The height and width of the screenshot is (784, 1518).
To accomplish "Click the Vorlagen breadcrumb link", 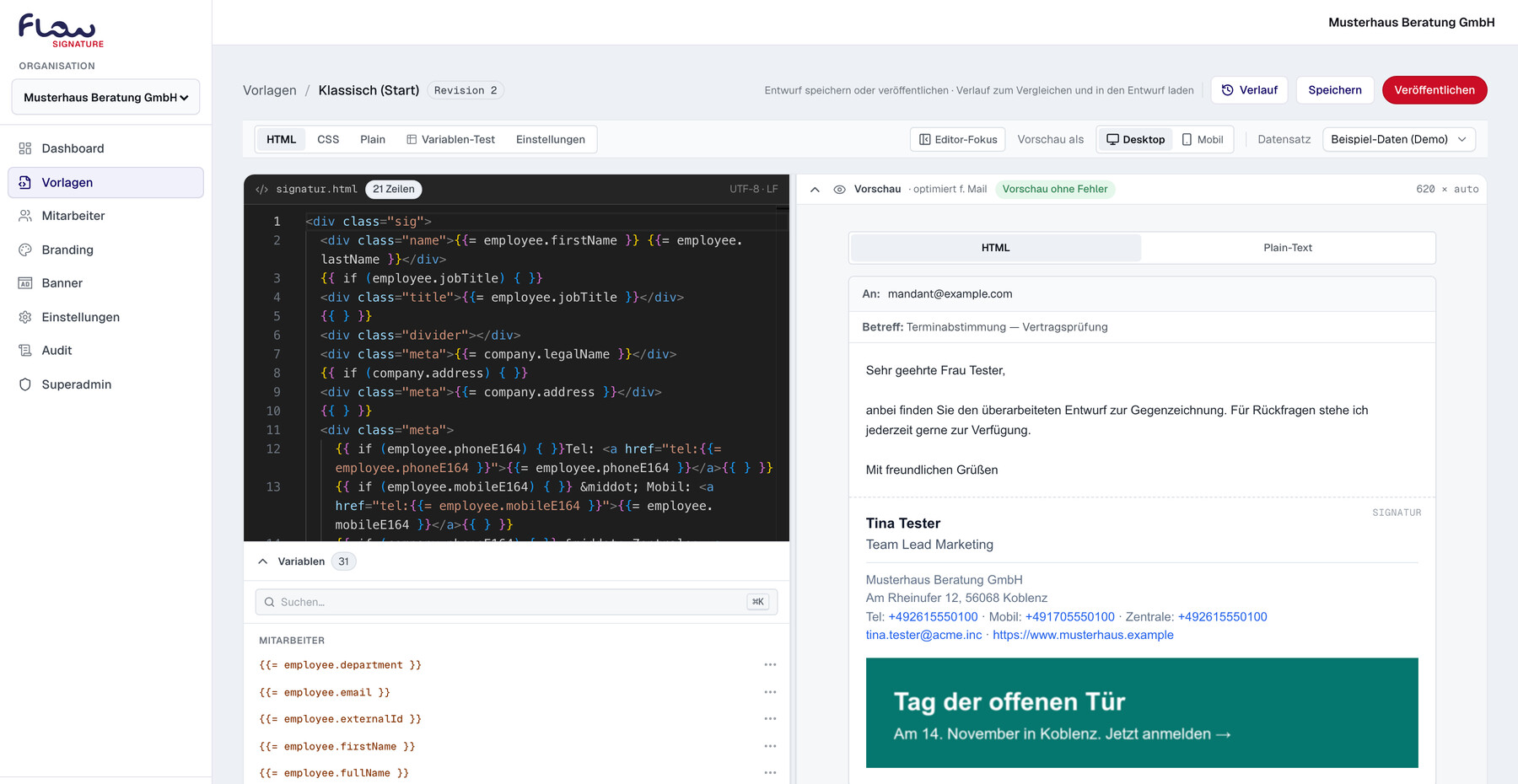I will (x=270, y=90).
